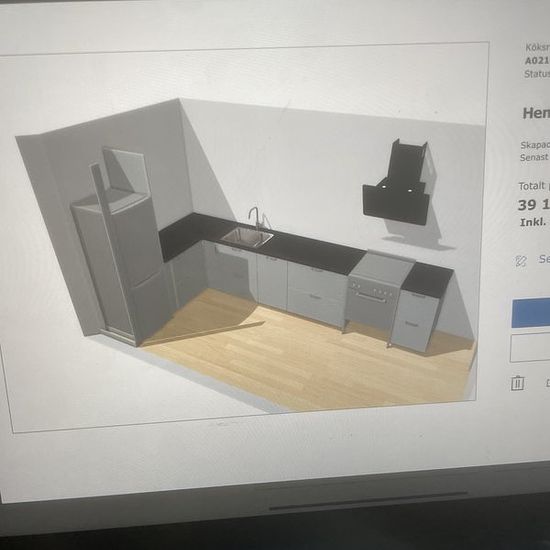
Task: Click the stainless steel sink in the kitchen preview
Action: coord(247,237)
